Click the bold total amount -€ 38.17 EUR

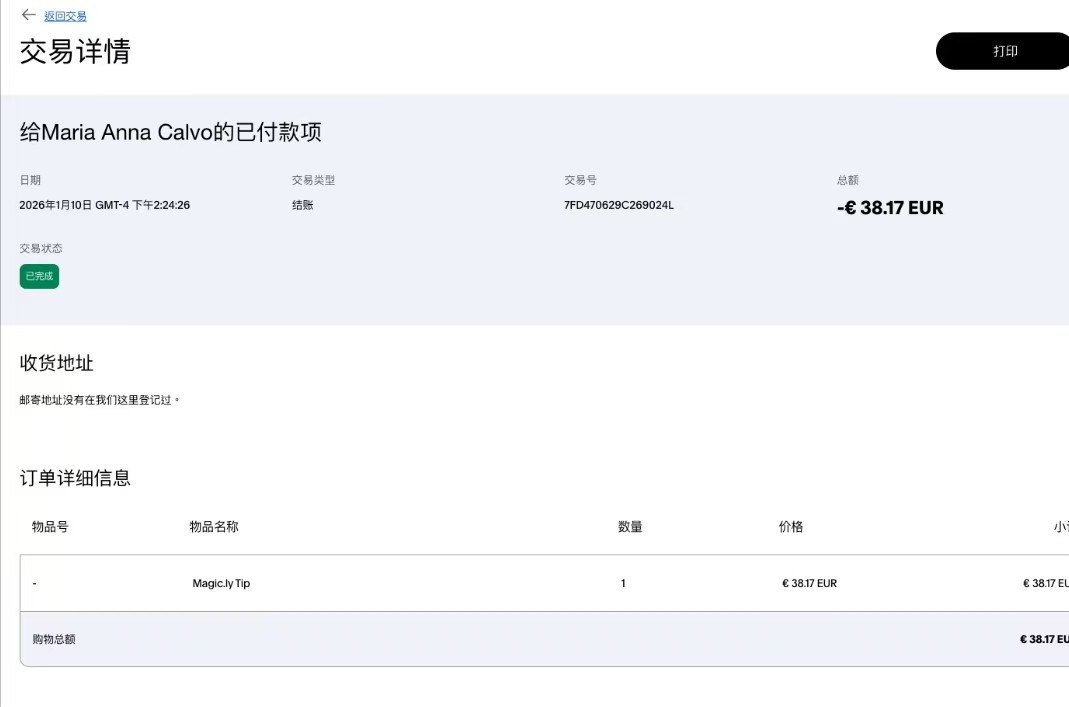point(890,208)
